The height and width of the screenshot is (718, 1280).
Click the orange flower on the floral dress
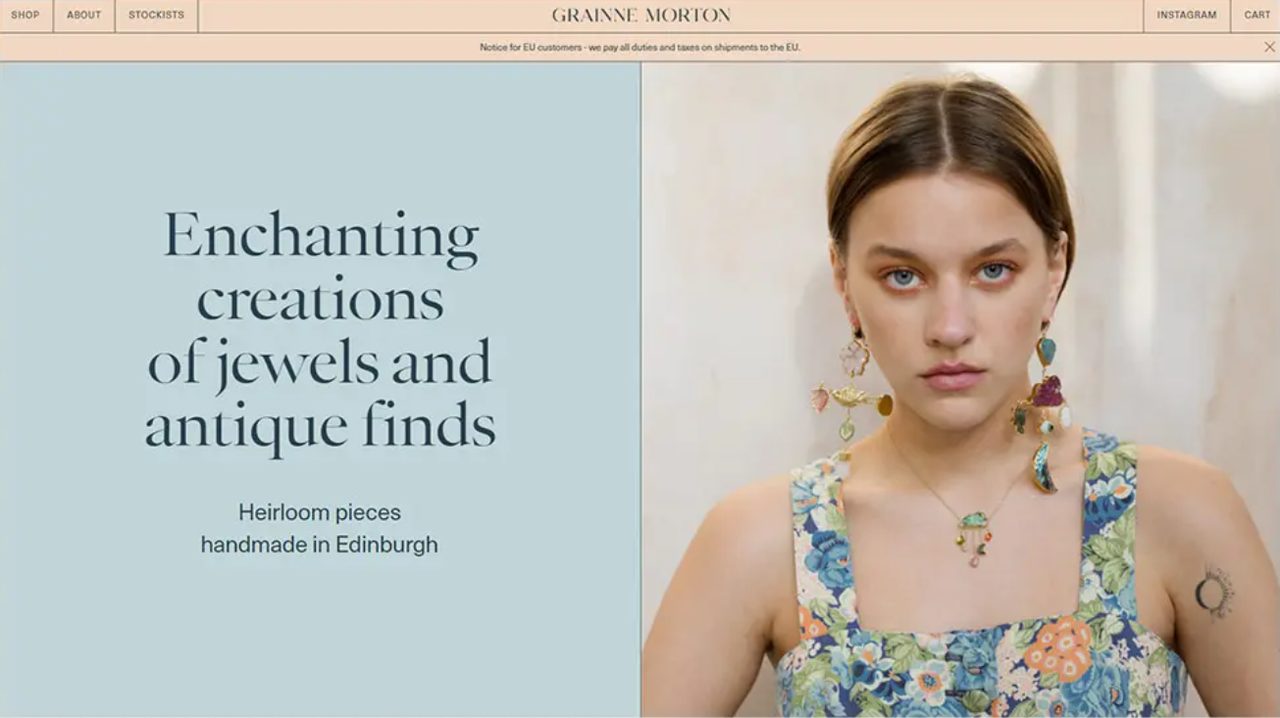click(x=1059, y=646)
